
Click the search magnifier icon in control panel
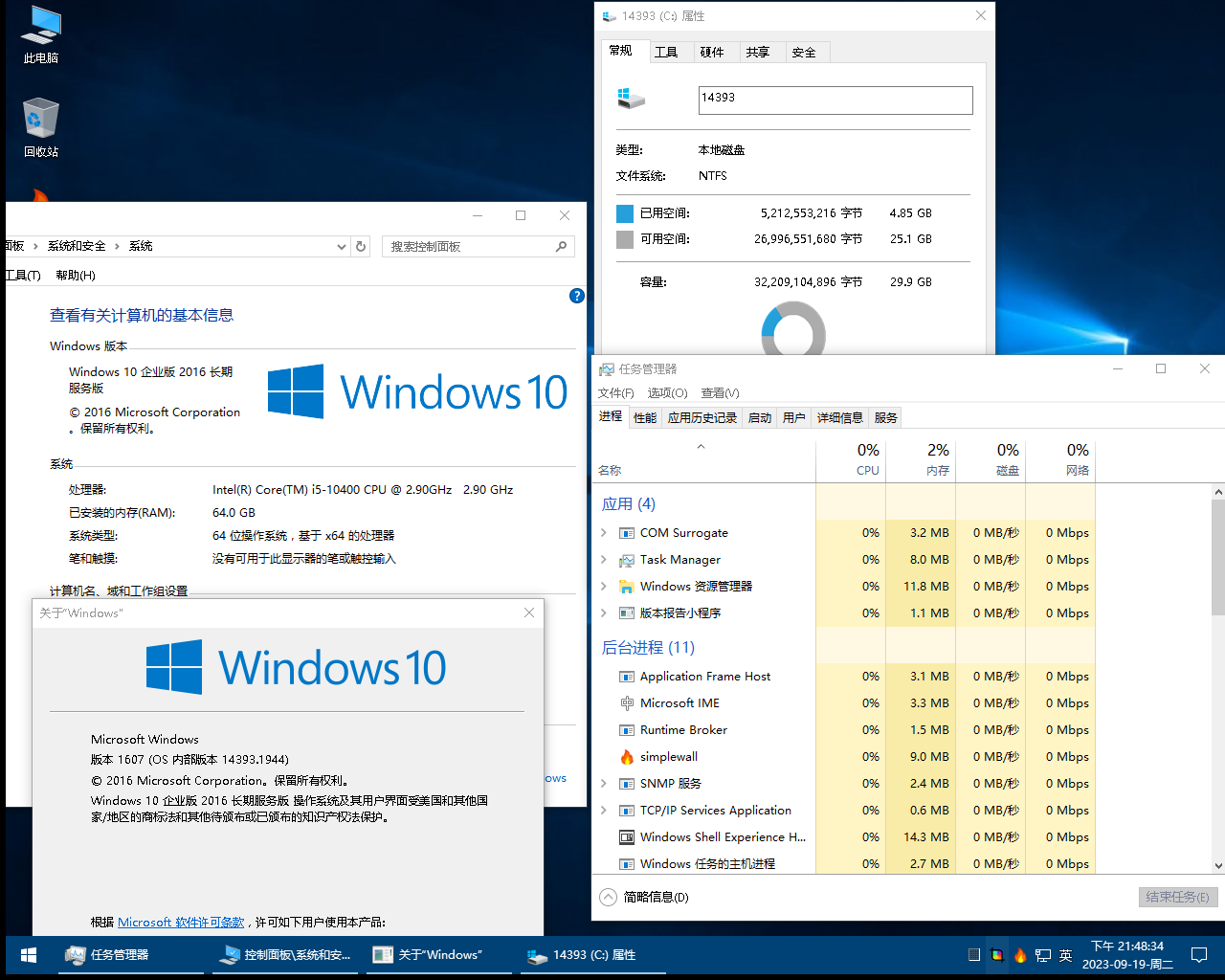click(561, 246)
